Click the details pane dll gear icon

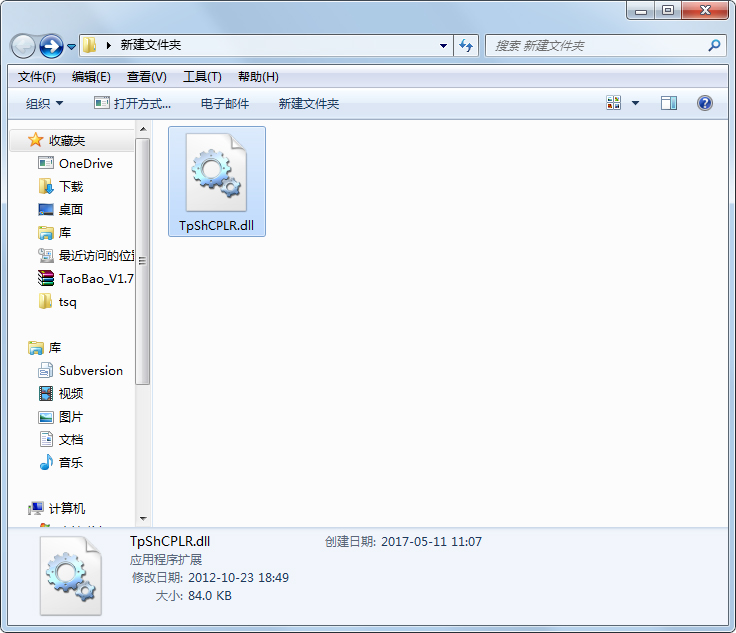[71, 576]
